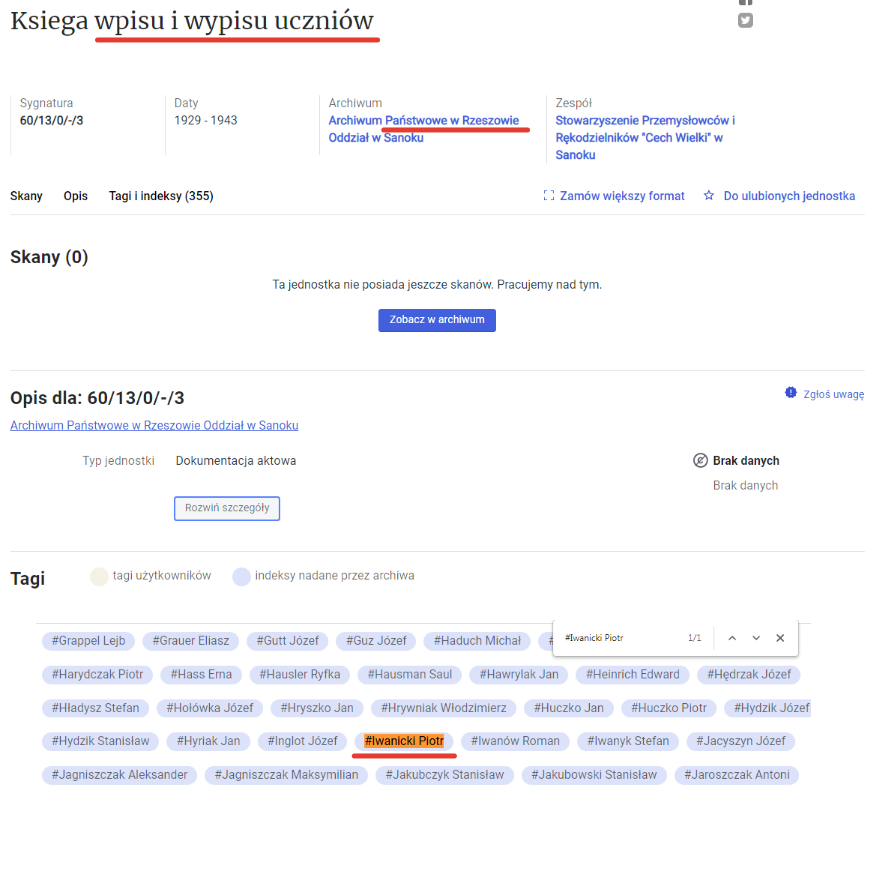Expand details with Rozwiń szczegóły
Viewport: 879px width, 883px height.
tap(227, 508)
